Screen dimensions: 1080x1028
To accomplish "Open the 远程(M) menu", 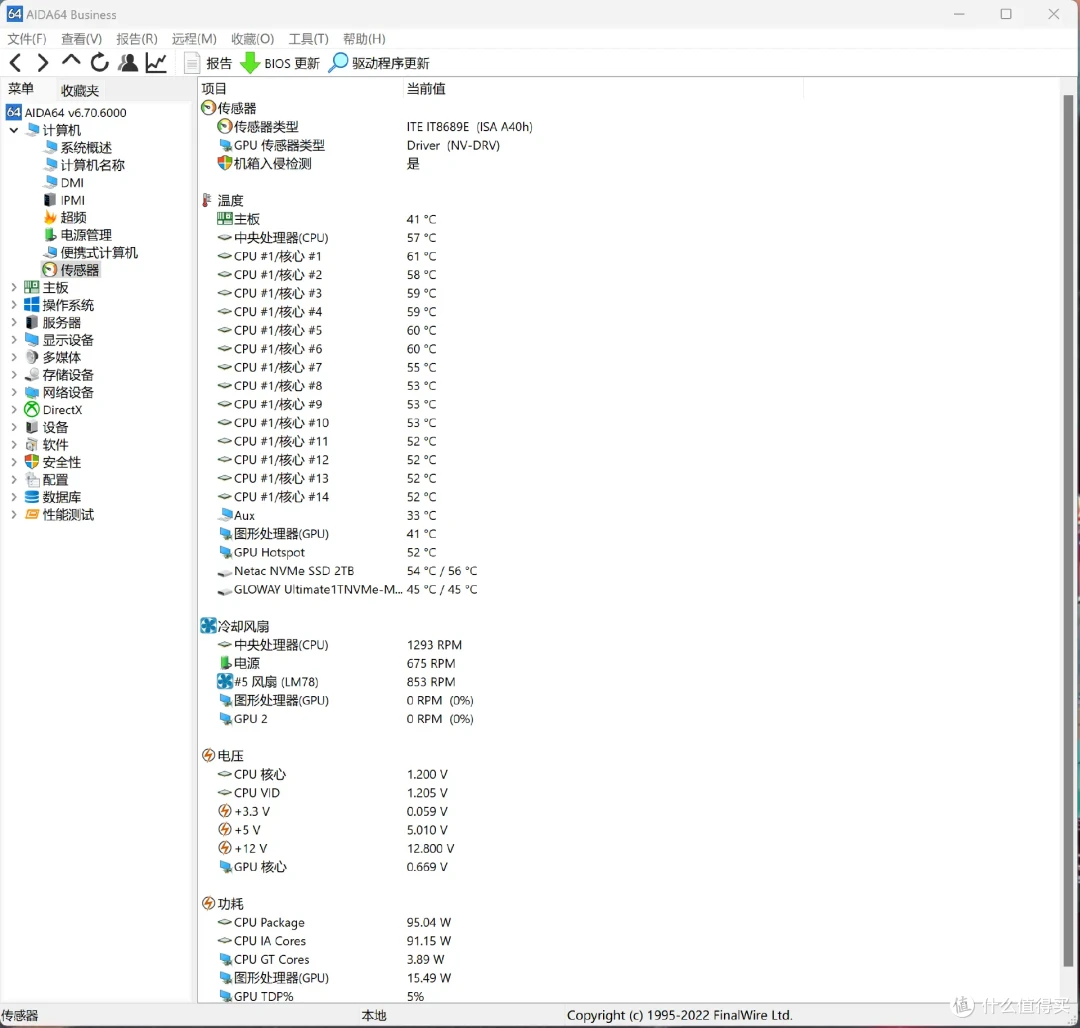I will pos(194,39).
